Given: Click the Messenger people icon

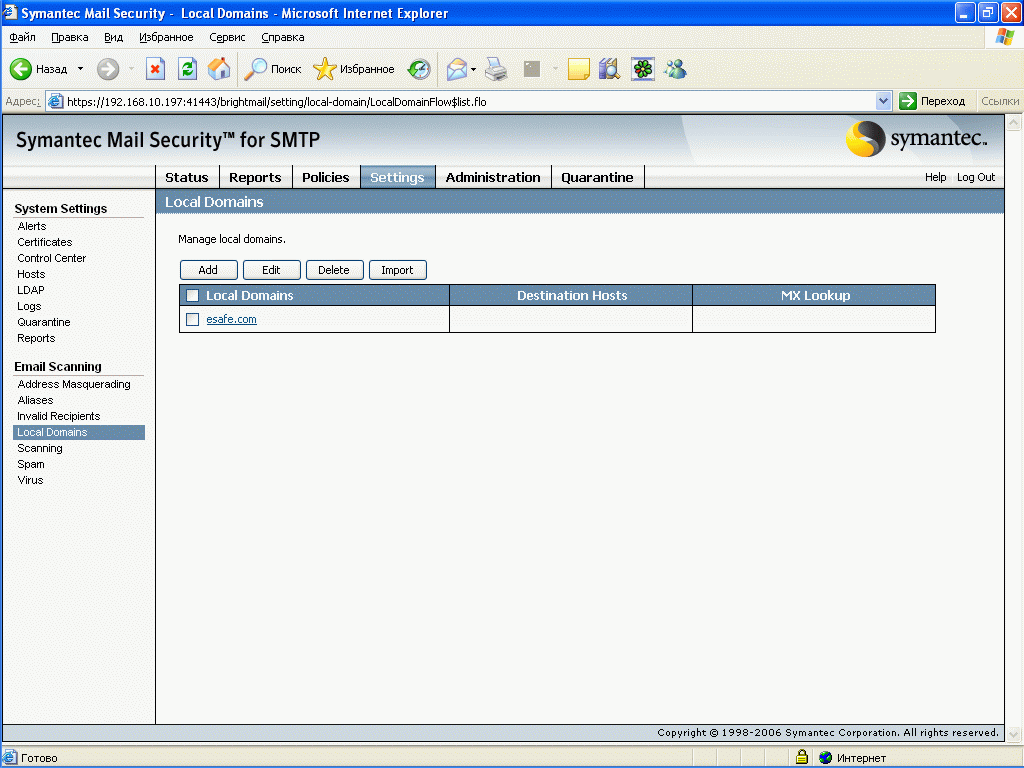Looking at the screenshot, I should [x=675, y=69].
